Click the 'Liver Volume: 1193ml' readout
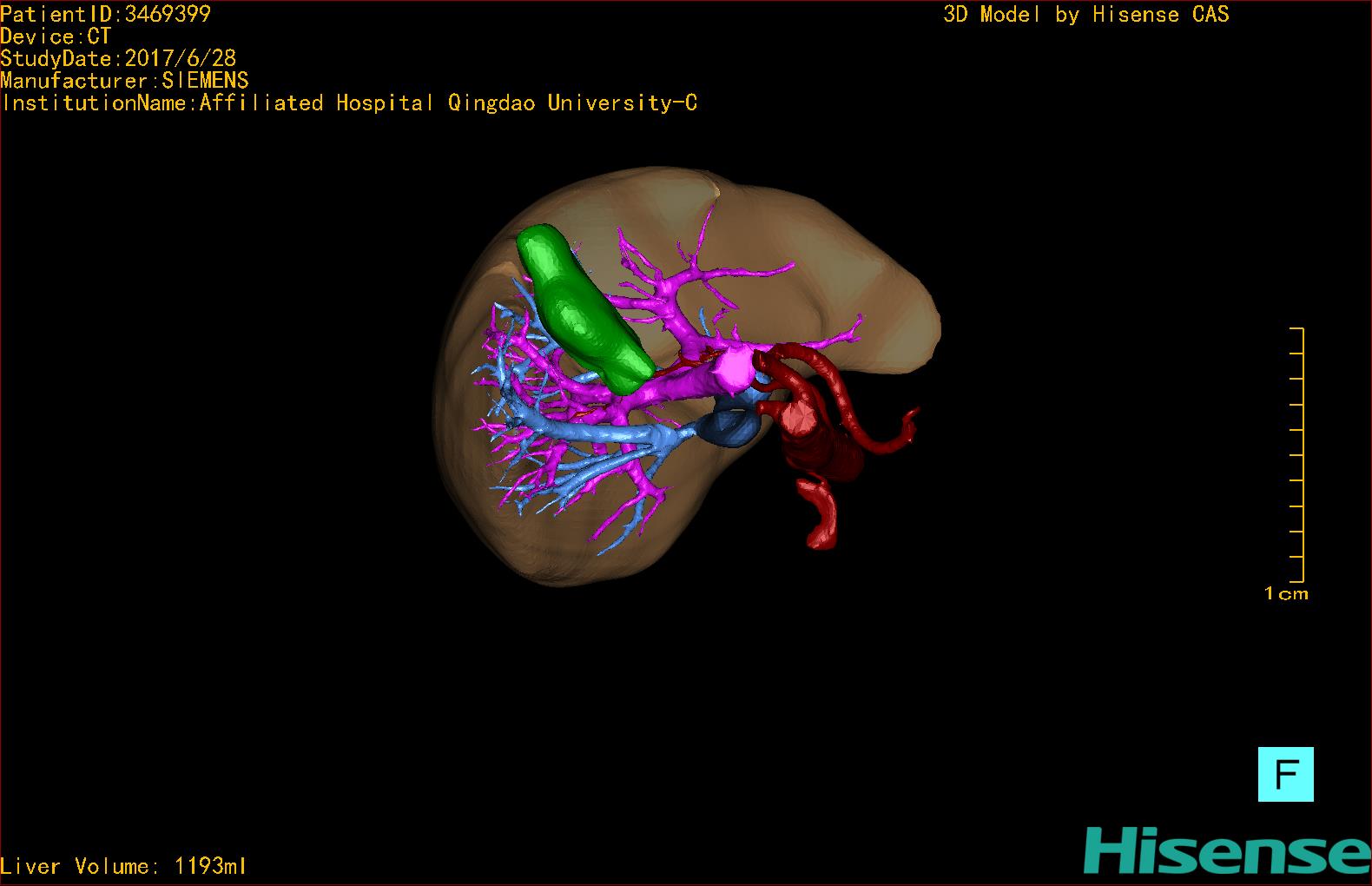1372x886 pixels. (123, 866)
